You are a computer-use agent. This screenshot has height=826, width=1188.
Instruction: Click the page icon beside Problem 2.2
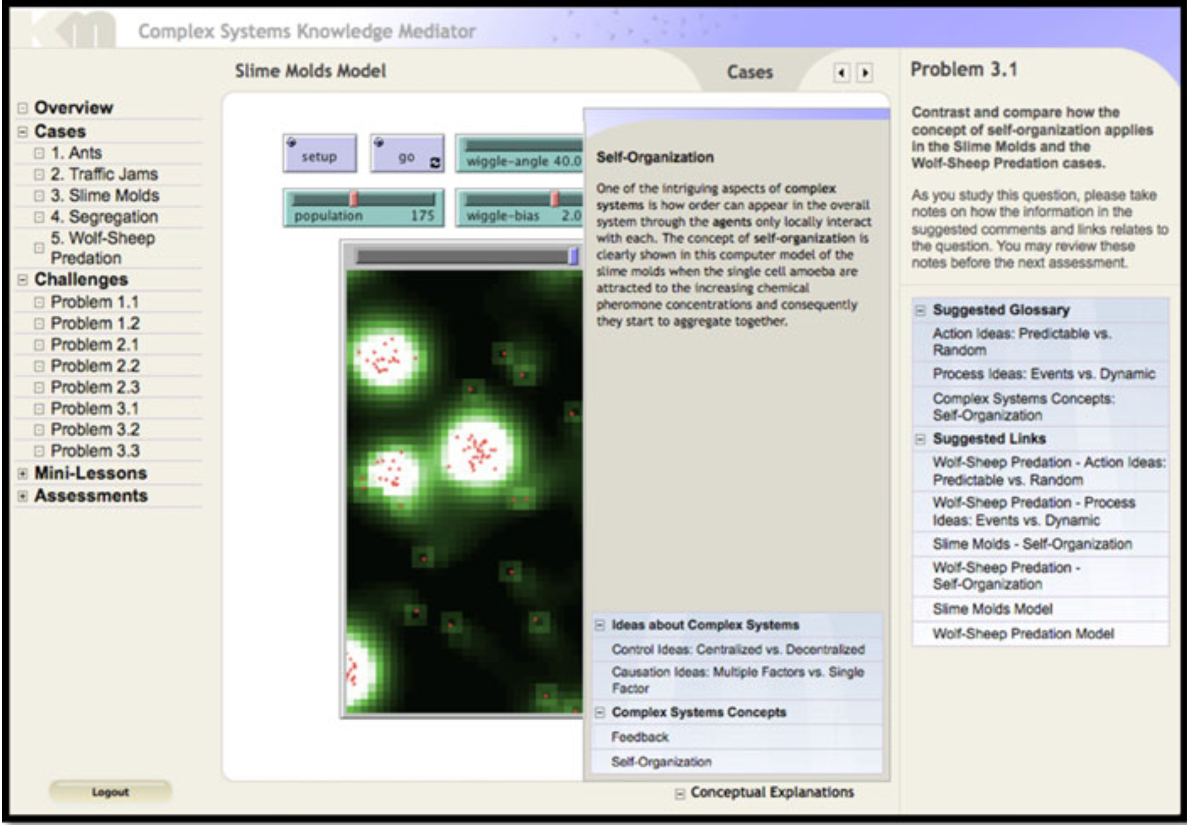pyautogui.click(x=39, y=366)
